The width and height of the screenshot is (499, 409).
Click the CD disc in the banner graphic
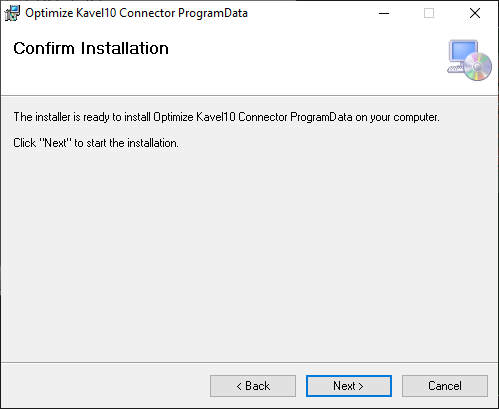pos(478,66)
